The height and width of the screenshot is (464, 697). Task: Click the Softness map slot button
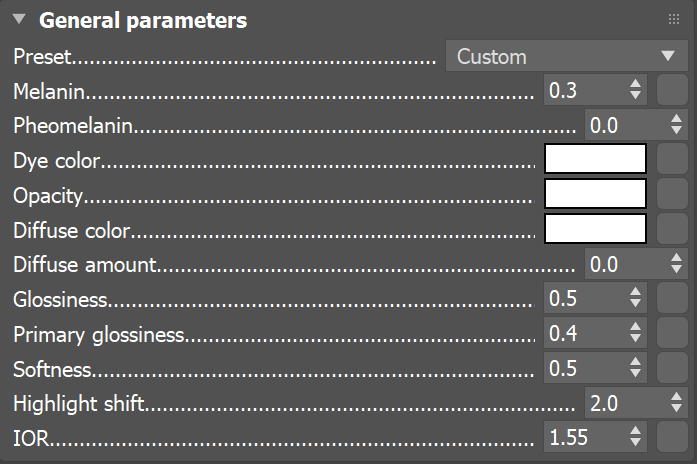(x=673, y=368)
